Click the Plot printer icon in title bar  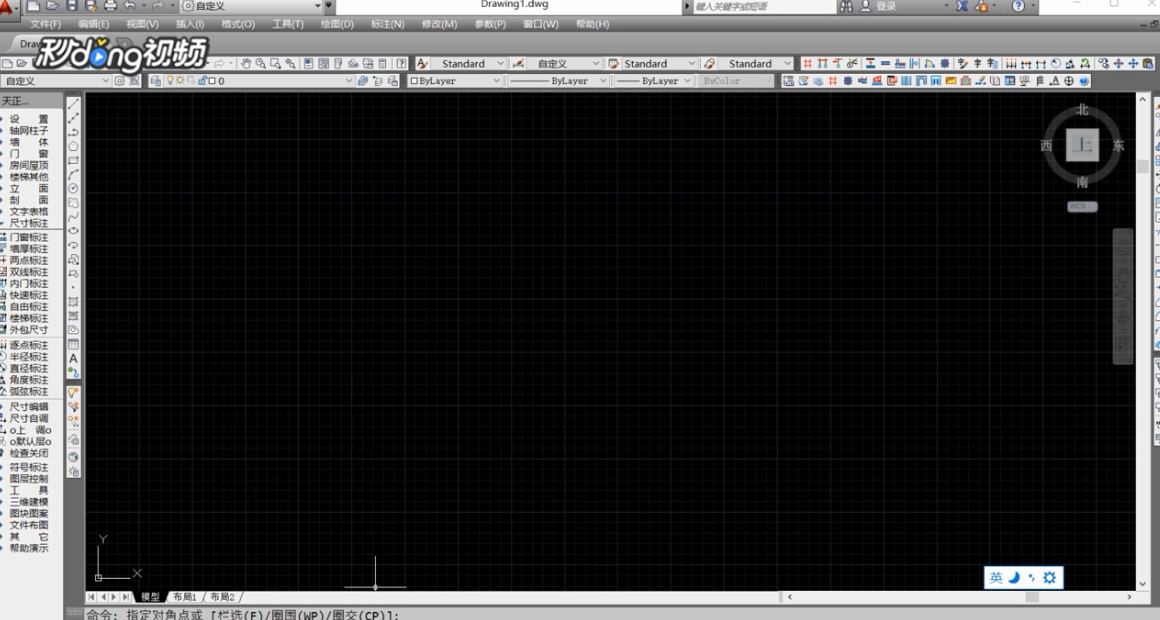point(110,6)
